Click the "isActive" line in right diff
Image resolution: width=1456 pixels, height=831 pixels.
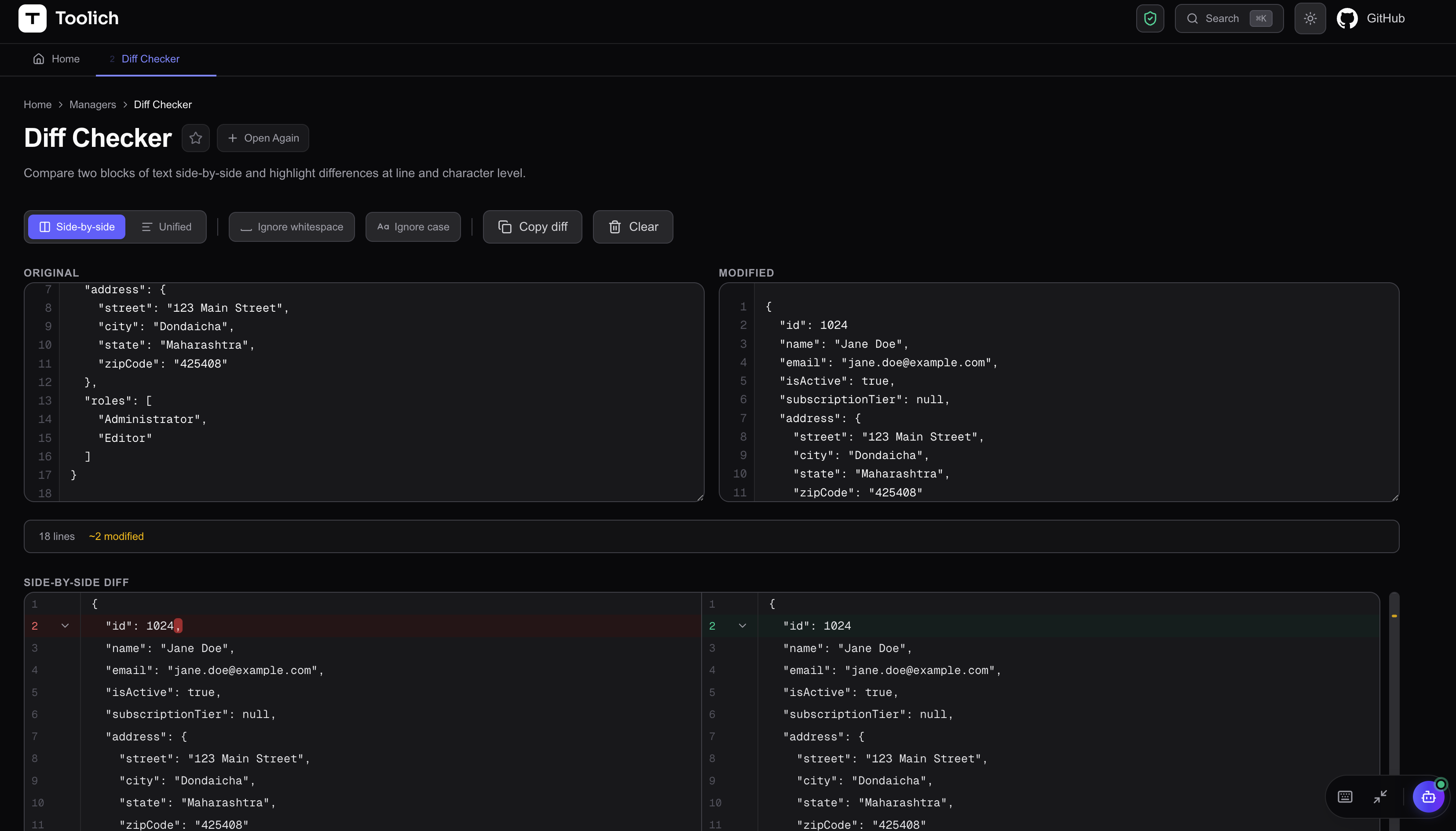click(x=841, y=692)
